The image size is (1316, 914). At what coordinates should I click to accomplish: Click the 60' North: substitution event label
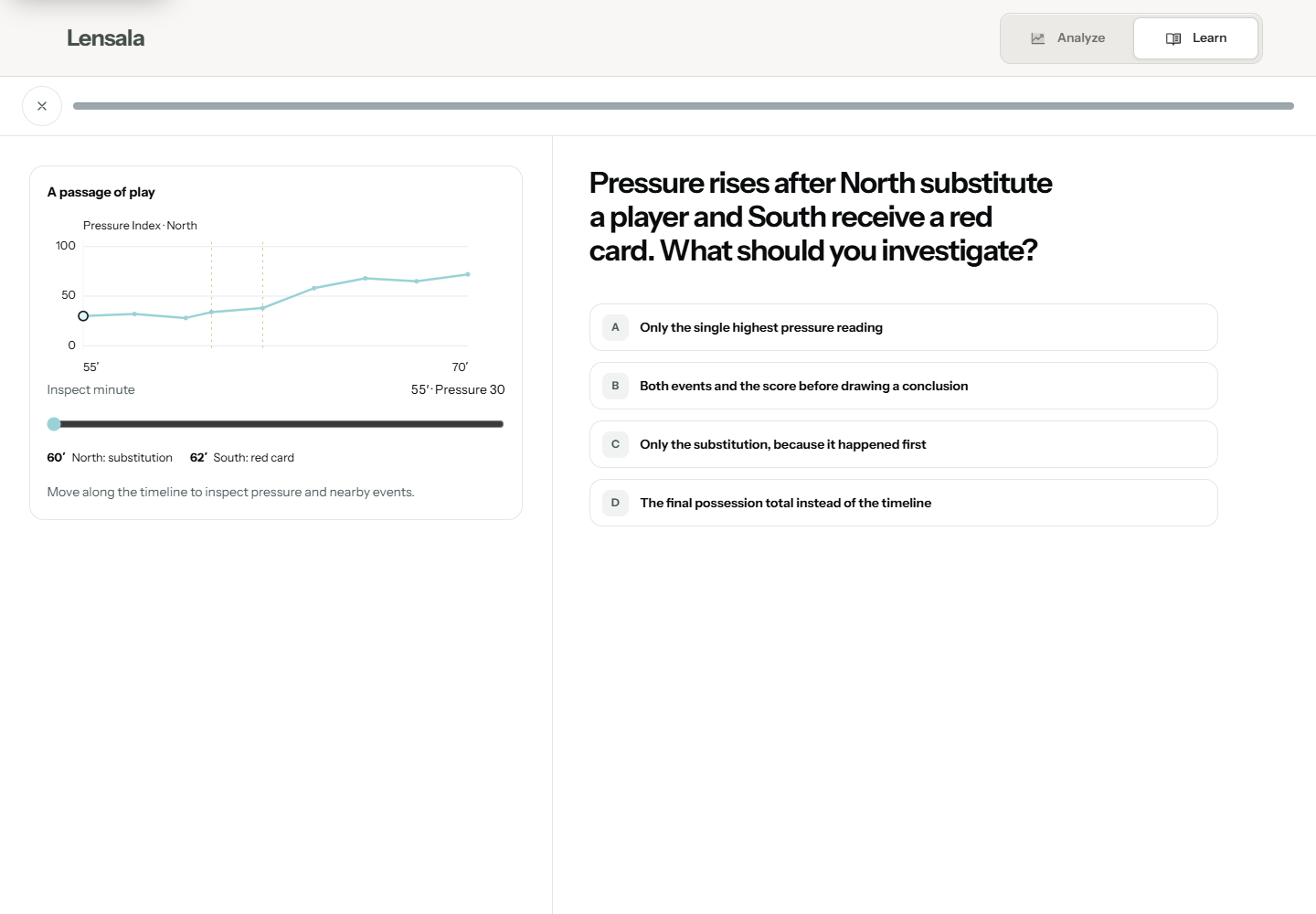click(110, 458)
